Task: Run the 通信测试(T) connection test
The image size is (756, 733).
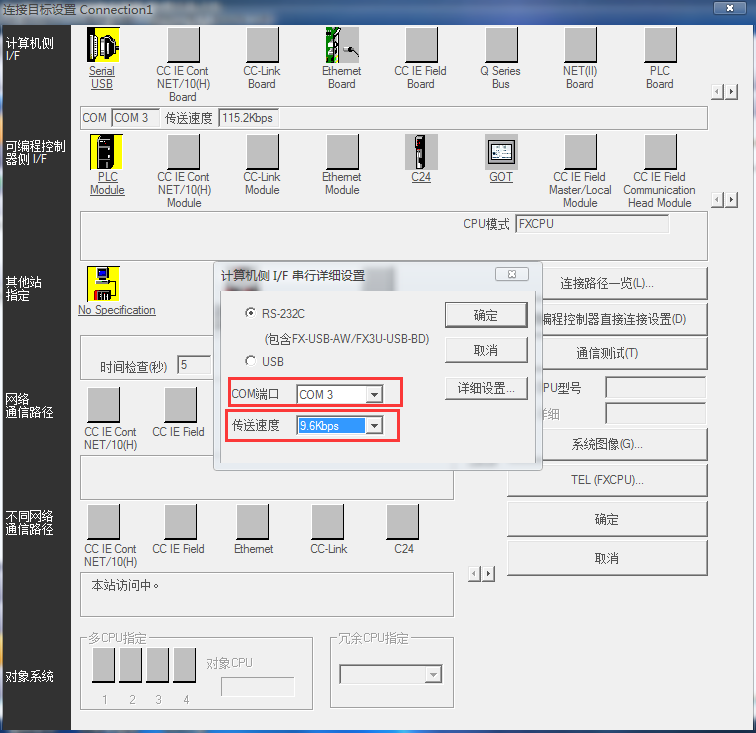Action: [x=606, y=353]
